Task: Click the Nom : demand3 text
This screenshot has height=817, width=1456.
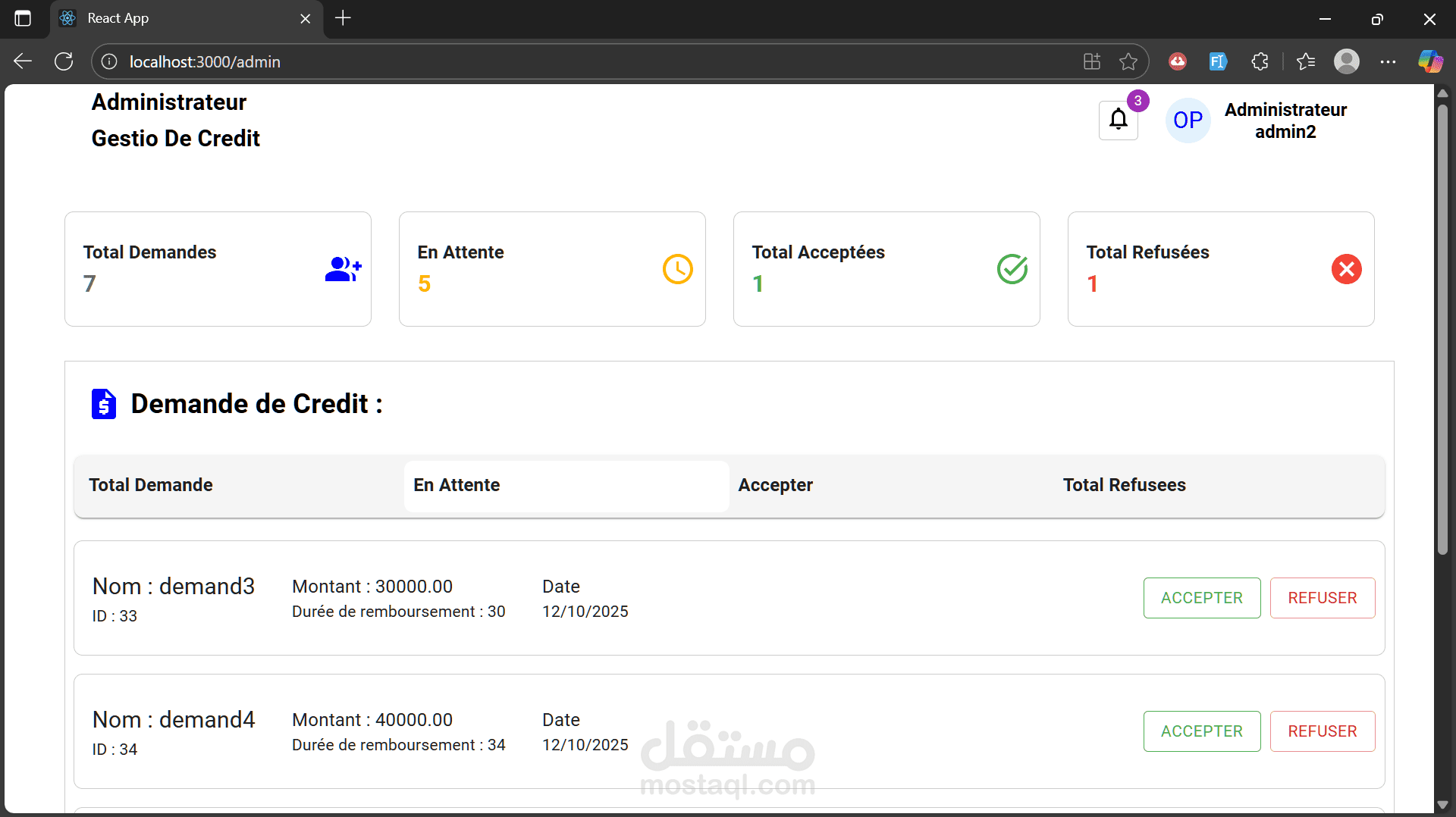Action: [174, 587]
